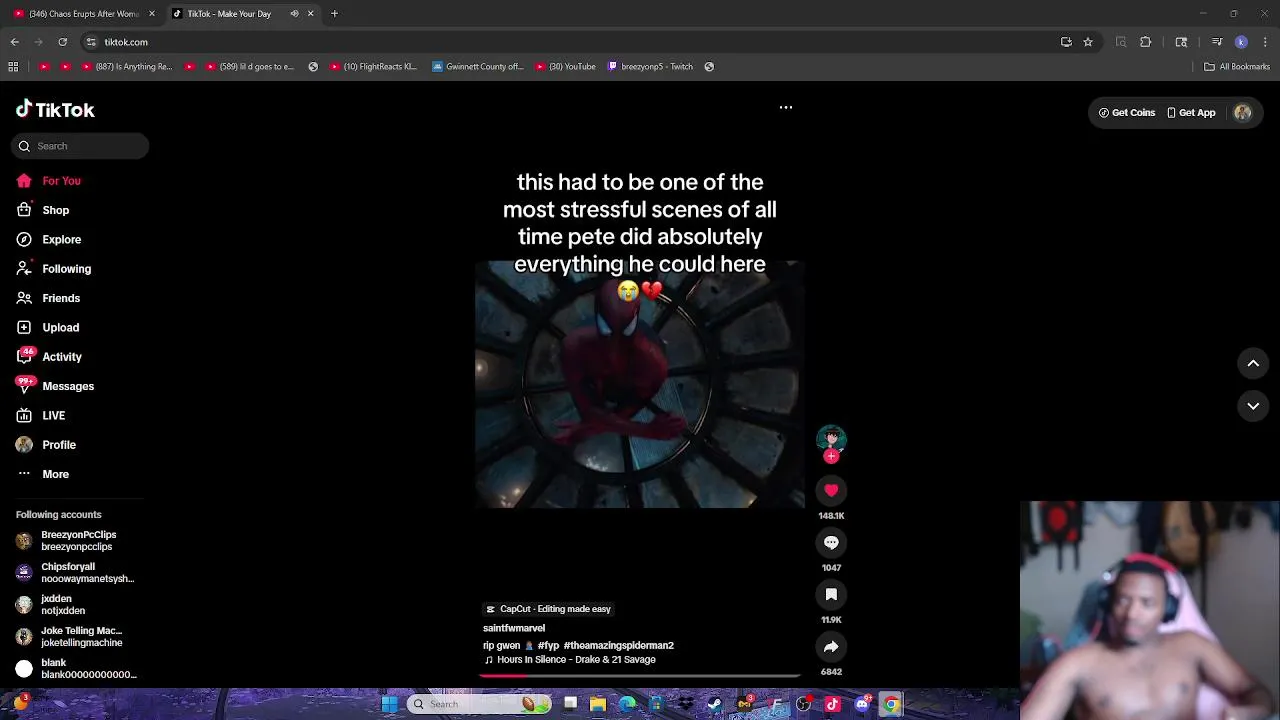Seek on the video progress bar
This screenshot has height=720, width=1280.
coord(640,676)
